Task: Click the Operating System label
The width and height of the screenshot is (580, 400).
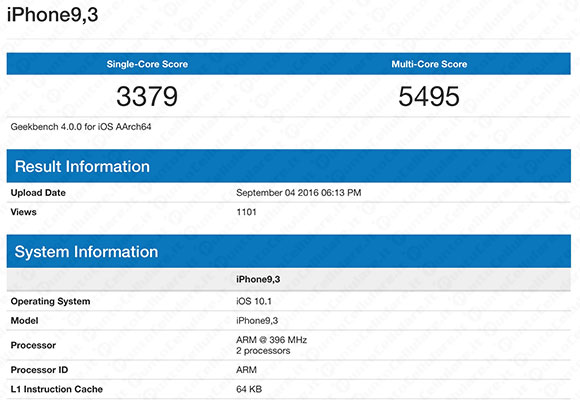Action: (50, 301)
